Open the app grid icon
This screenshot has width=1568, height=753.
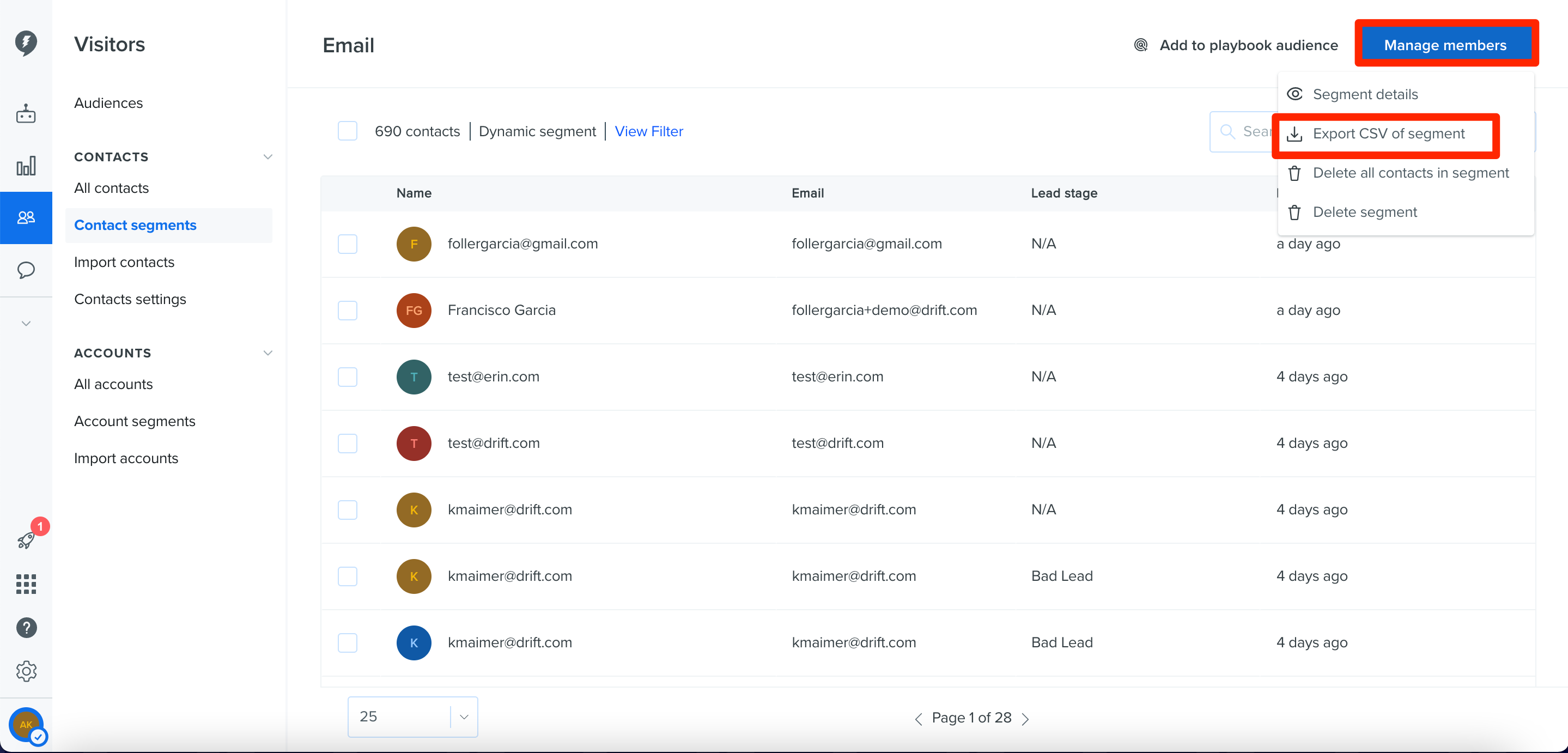(26, 584)
